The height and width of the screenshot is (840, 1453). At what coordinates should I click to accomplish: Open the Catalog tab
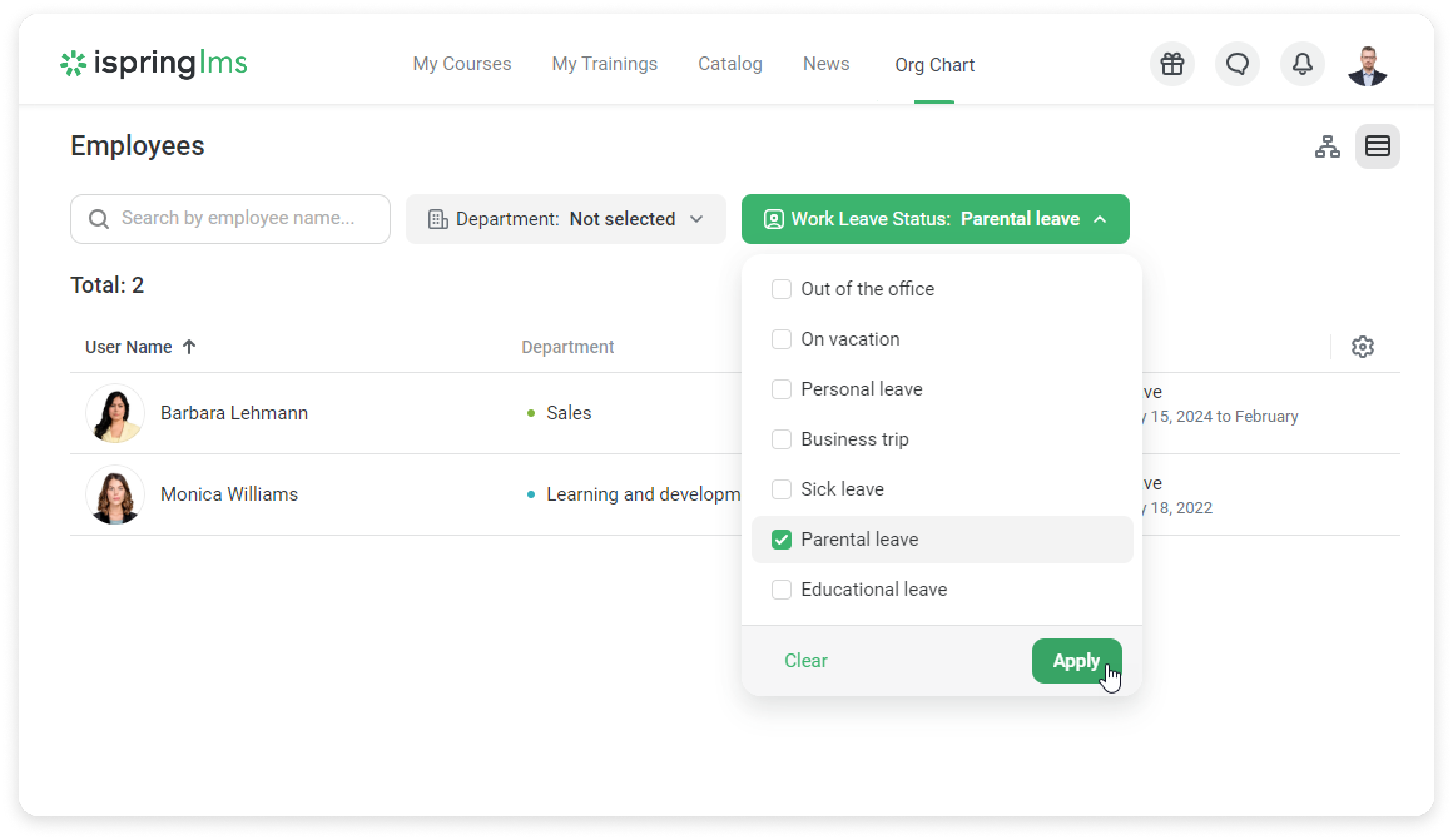pyautogui.click(x=730, y=64)
